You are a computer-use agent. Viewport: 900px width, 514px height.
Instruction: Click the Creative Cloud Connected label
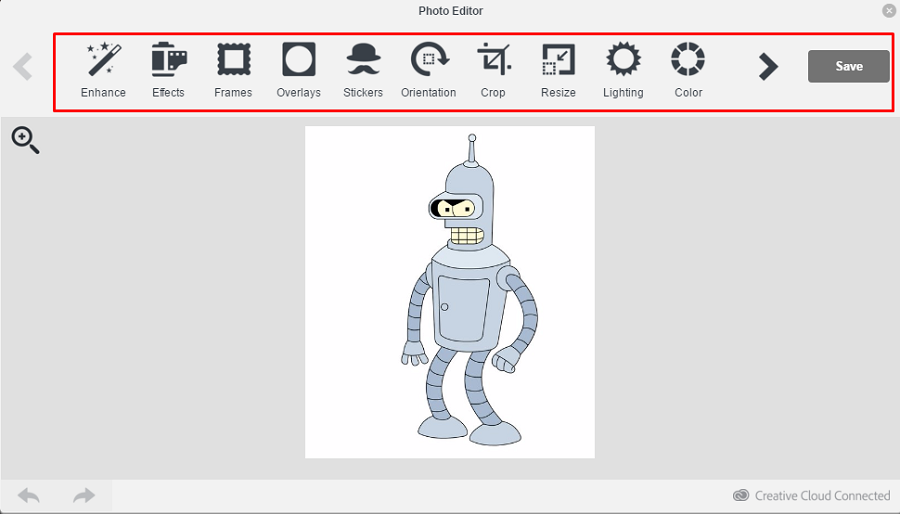click(812, 496)
